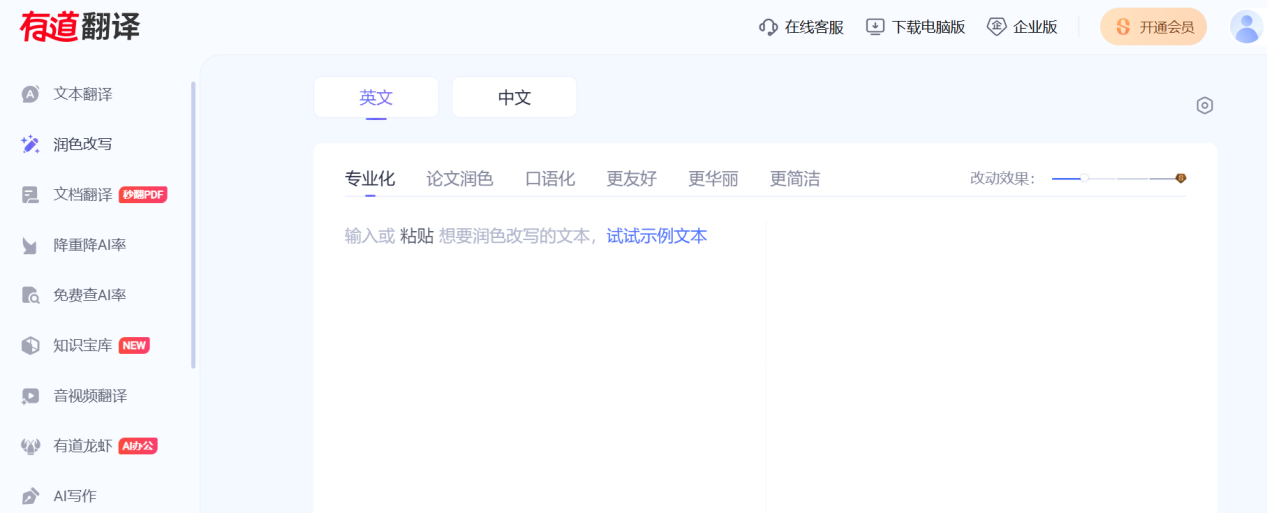Click the 改动效果 slider track middle
1267x513 pixels.
click(x=1117, y=178)
